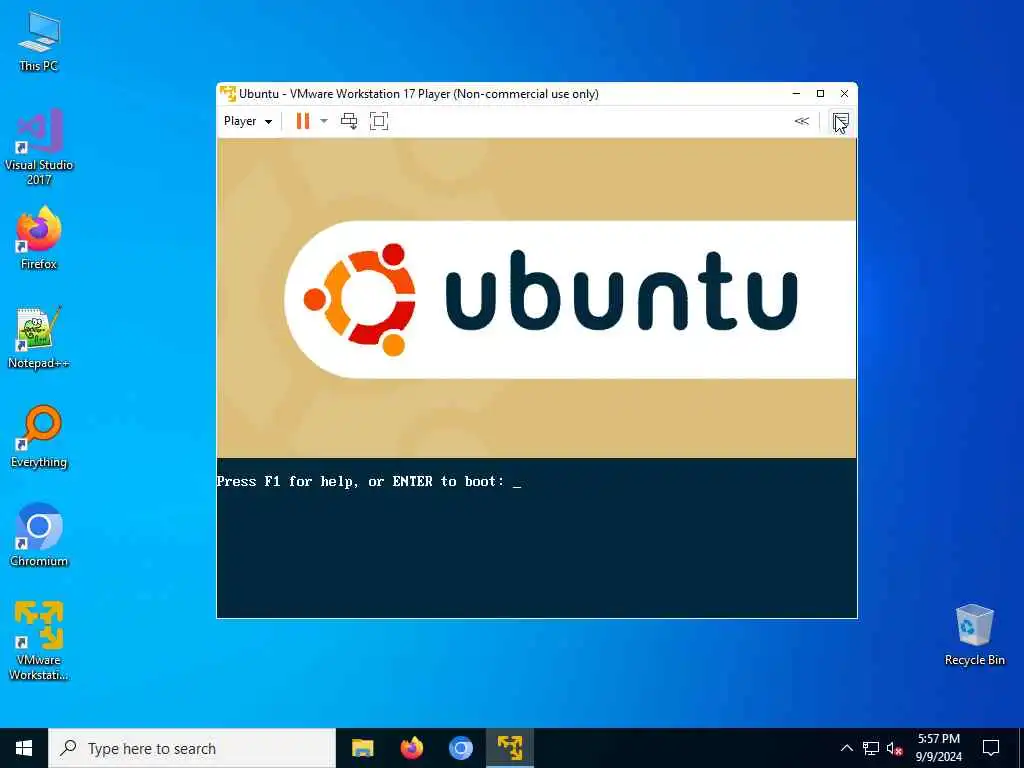Send Ctrl+Alt+Del to the virtual machine
Image resolution: width=1024 pixels, height=768 pixels.
(349, 121)
